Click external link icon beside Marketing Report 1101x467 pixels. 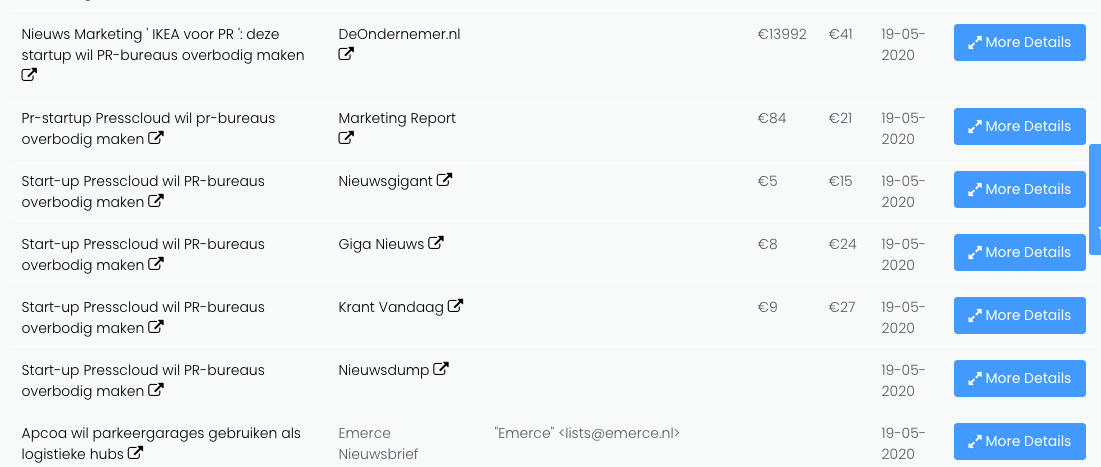click(346, 139)
